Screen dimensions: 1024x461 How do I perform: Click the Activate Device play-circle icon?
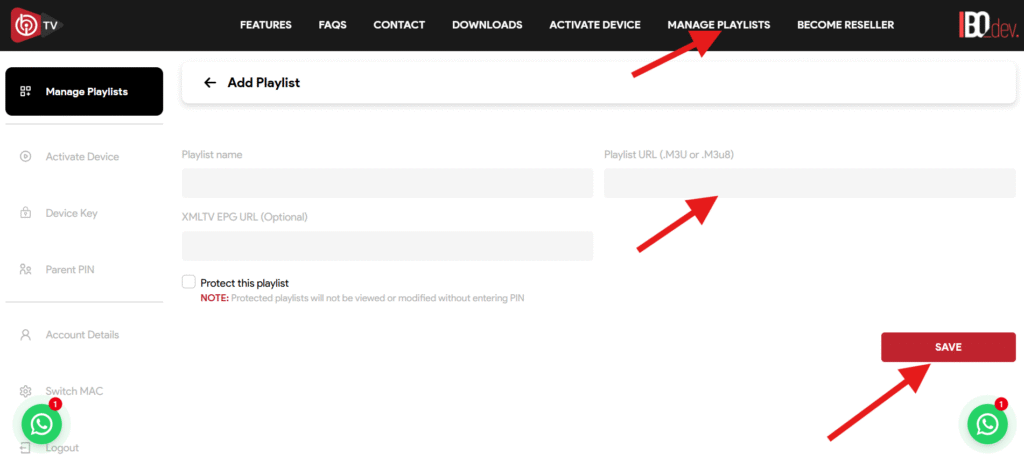25,157
